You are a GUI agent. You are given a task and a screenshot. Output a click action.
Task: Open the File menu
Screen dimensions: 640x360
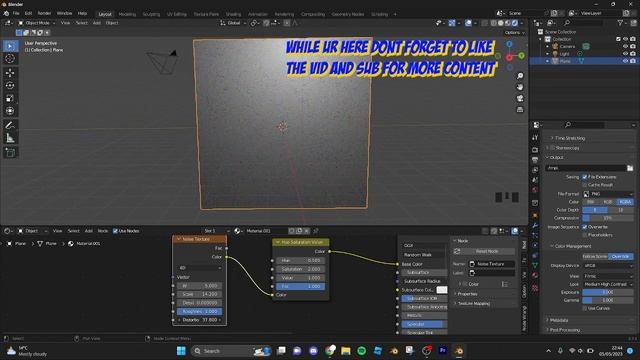(x=16, y=13)
